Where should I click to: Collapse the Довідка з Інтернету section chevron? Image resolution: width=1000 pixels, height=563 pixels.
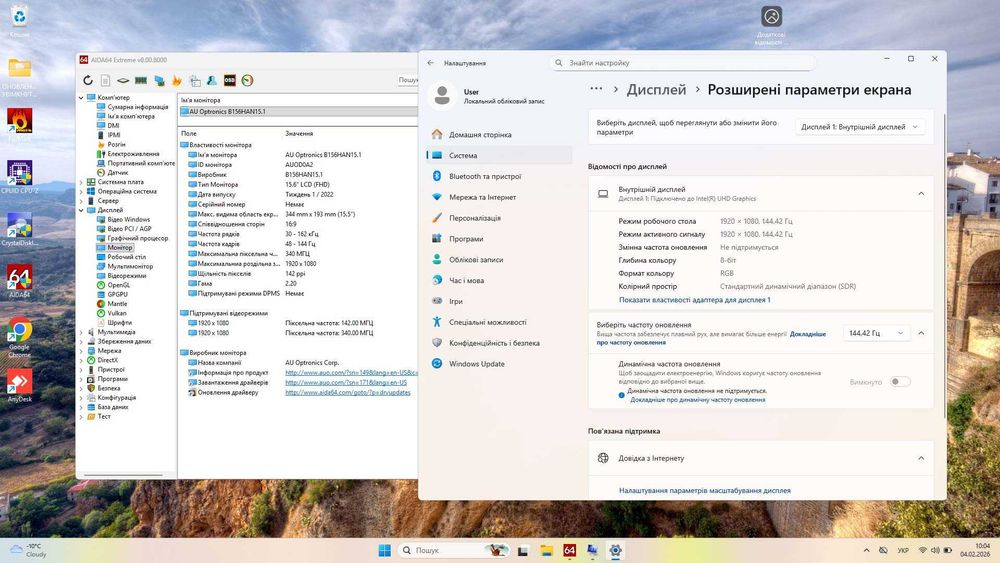click(x=921, y=458)
